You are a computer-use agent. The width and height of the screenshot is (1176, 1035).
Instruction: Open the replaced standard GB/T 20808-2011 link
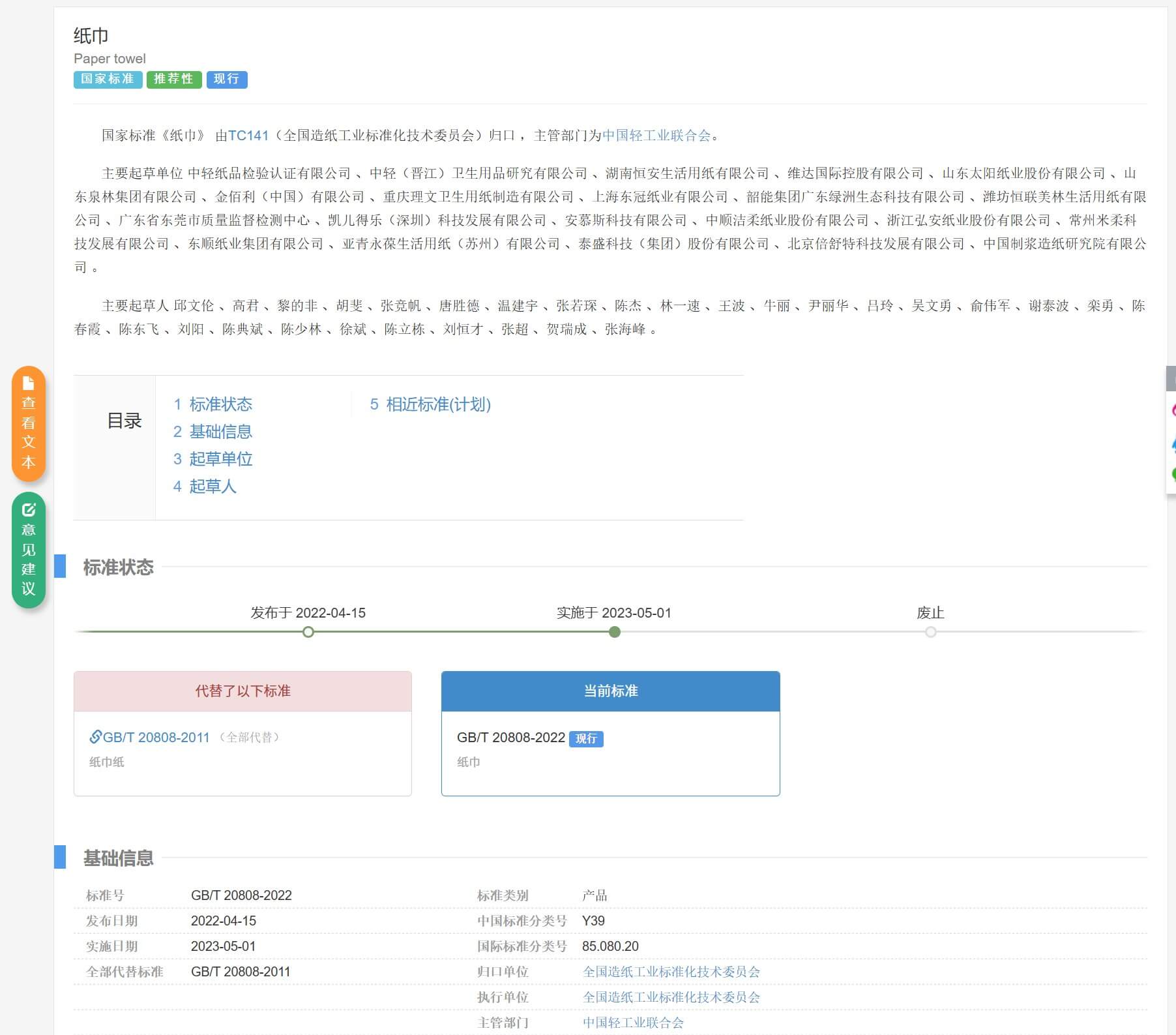pyautogui.click(x=156, y=738)
